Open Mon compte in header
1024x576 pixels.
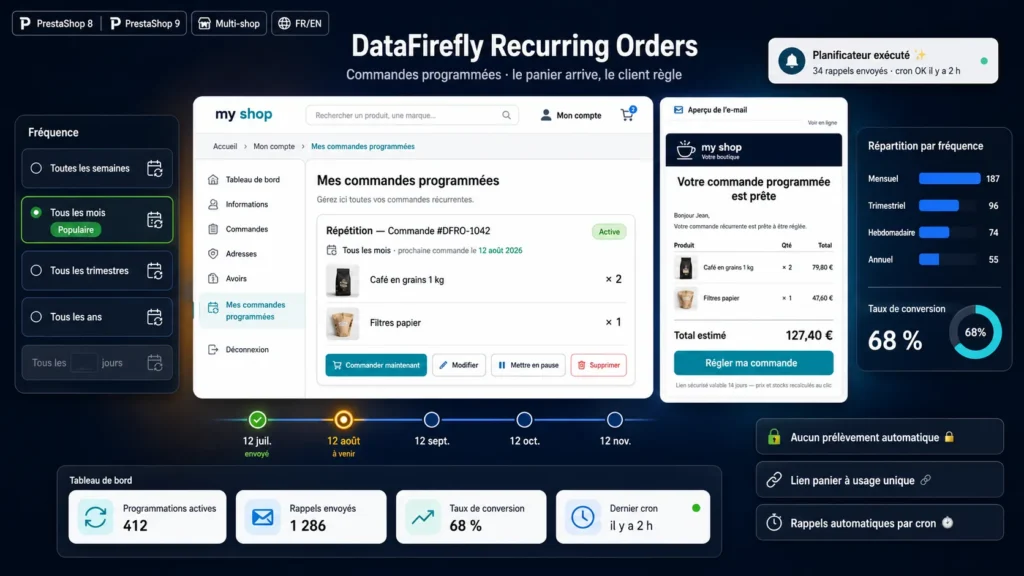(571, 116)
